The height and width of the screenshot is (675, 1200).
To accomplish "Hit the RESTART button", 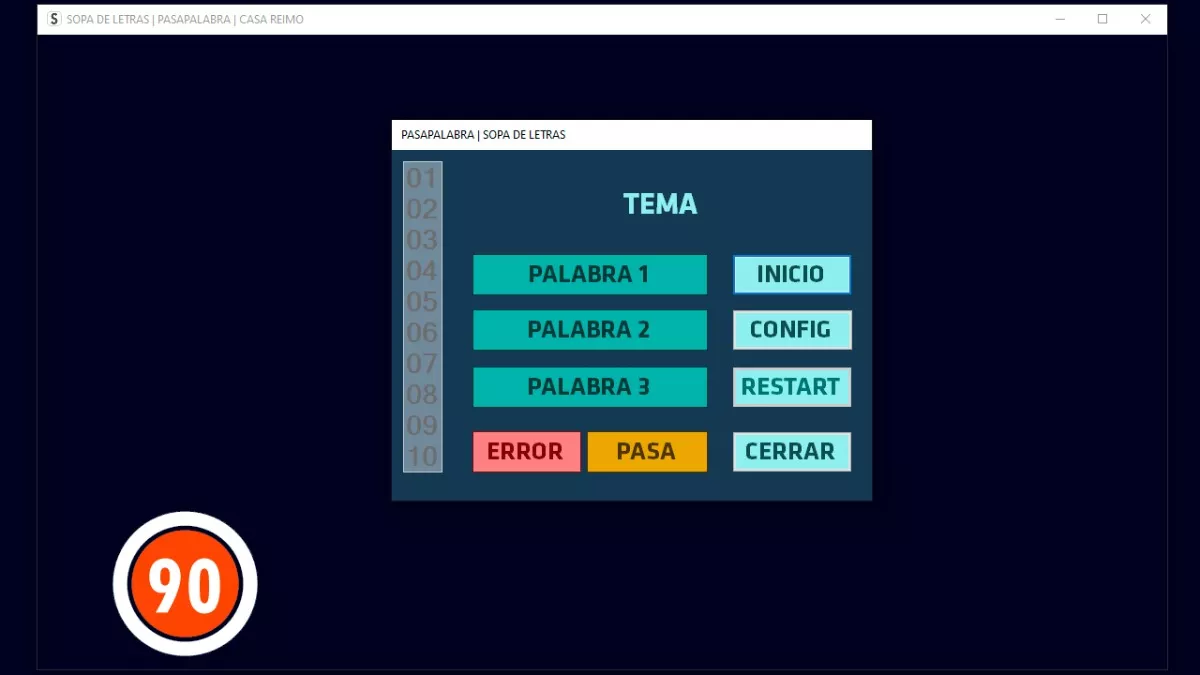I will 791,387.
